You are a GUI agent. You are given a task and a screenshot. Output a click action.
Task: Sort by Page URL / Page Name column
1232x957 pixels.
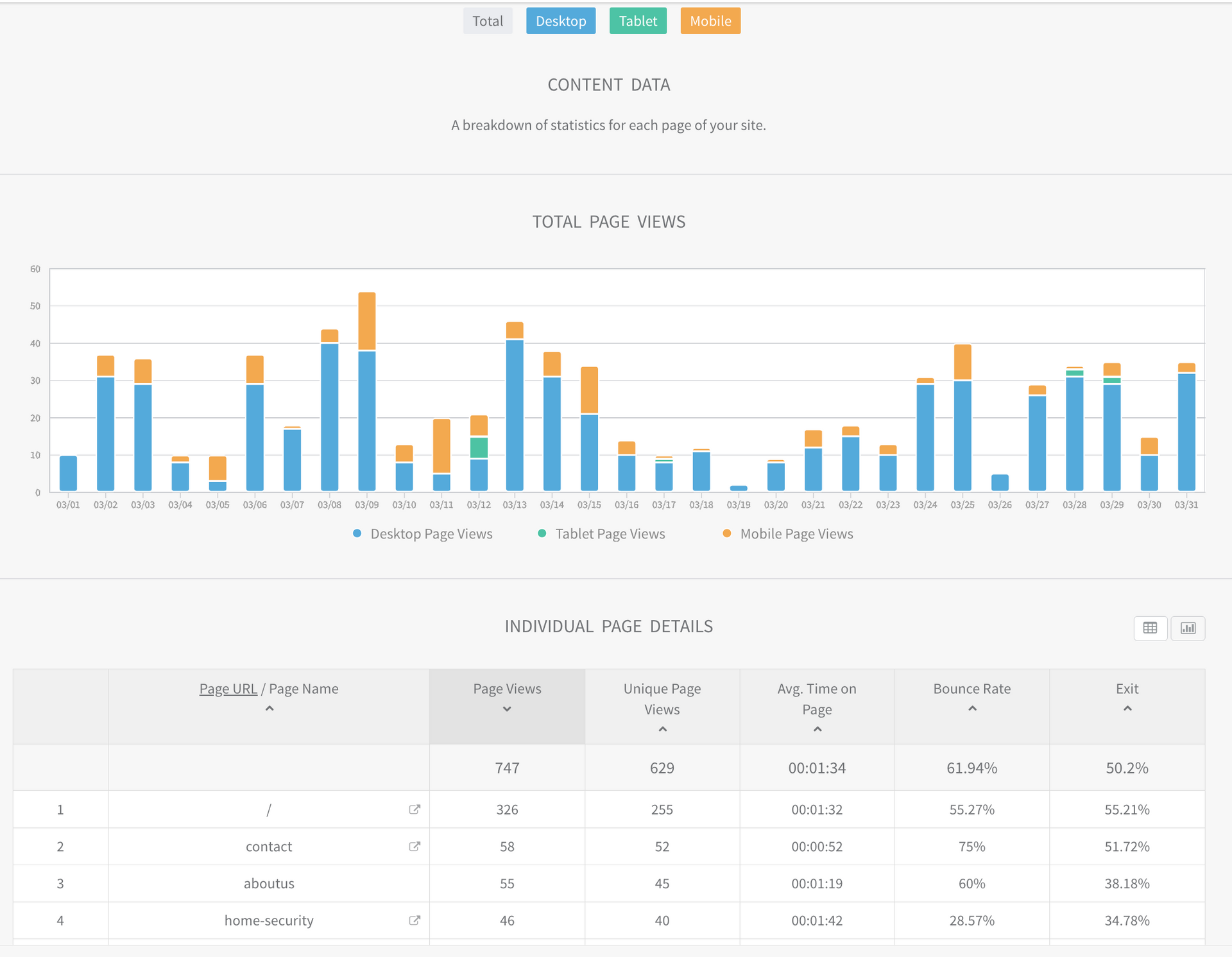(x=269, y=709)
